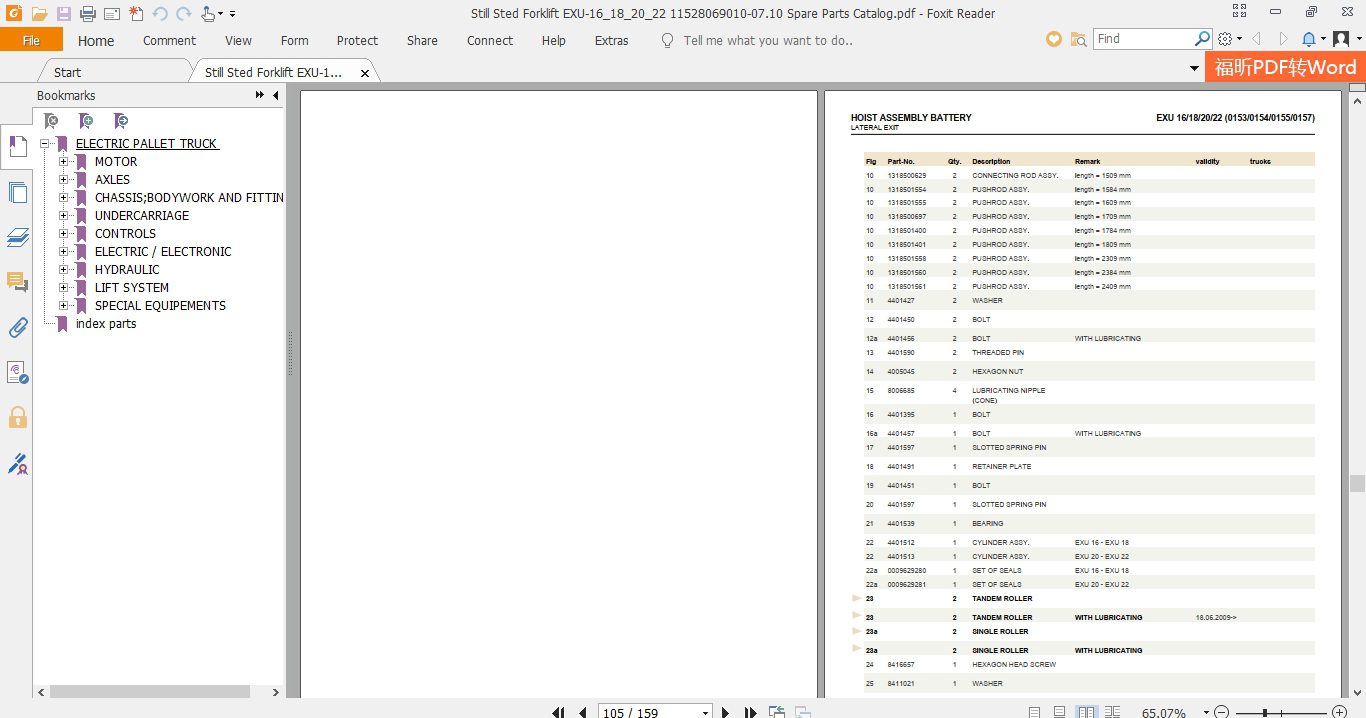Expand the MOTOR bookmark node
1366x718 pixels.
[x=64, y=162]
